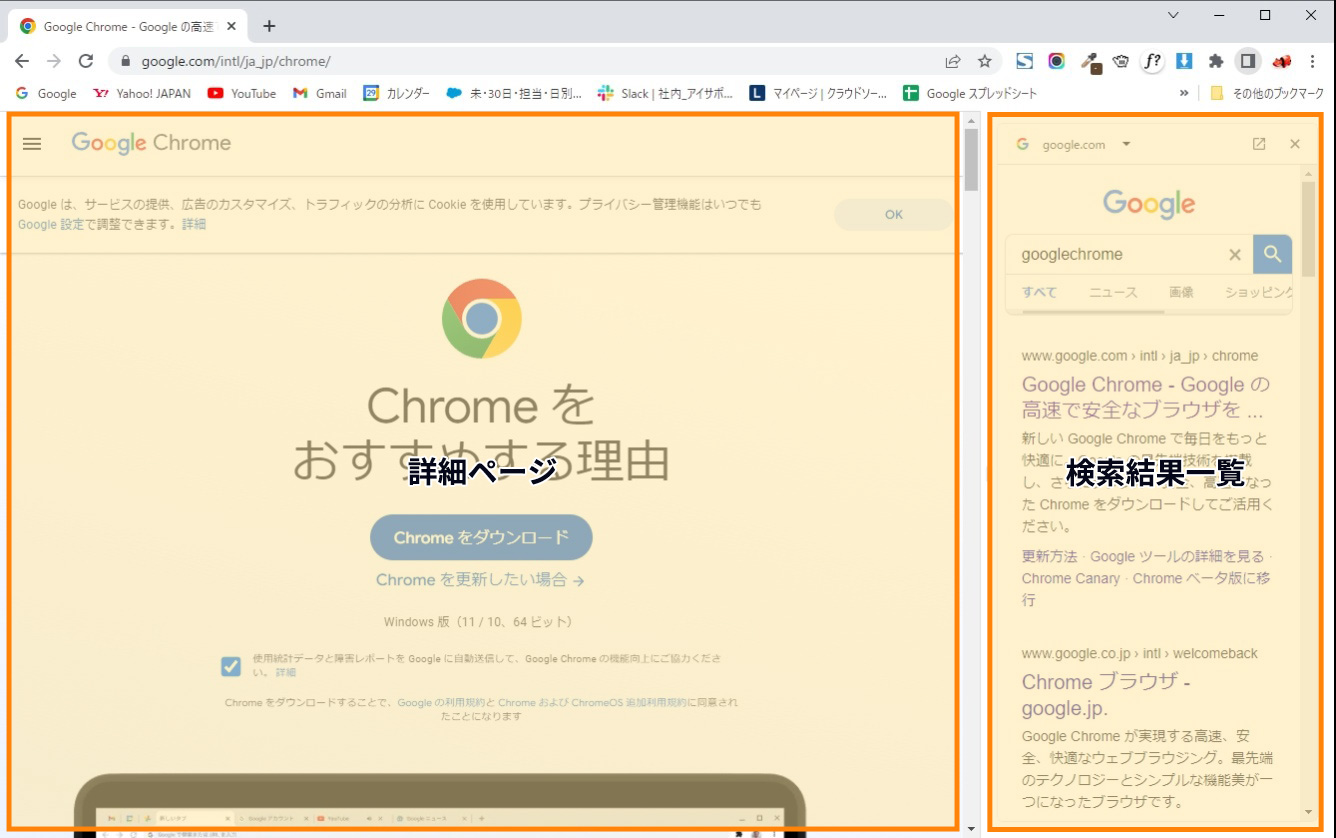Open the カレンダー bookmark
Viewport: 1336px width, 838px height.
pos(397,93)
